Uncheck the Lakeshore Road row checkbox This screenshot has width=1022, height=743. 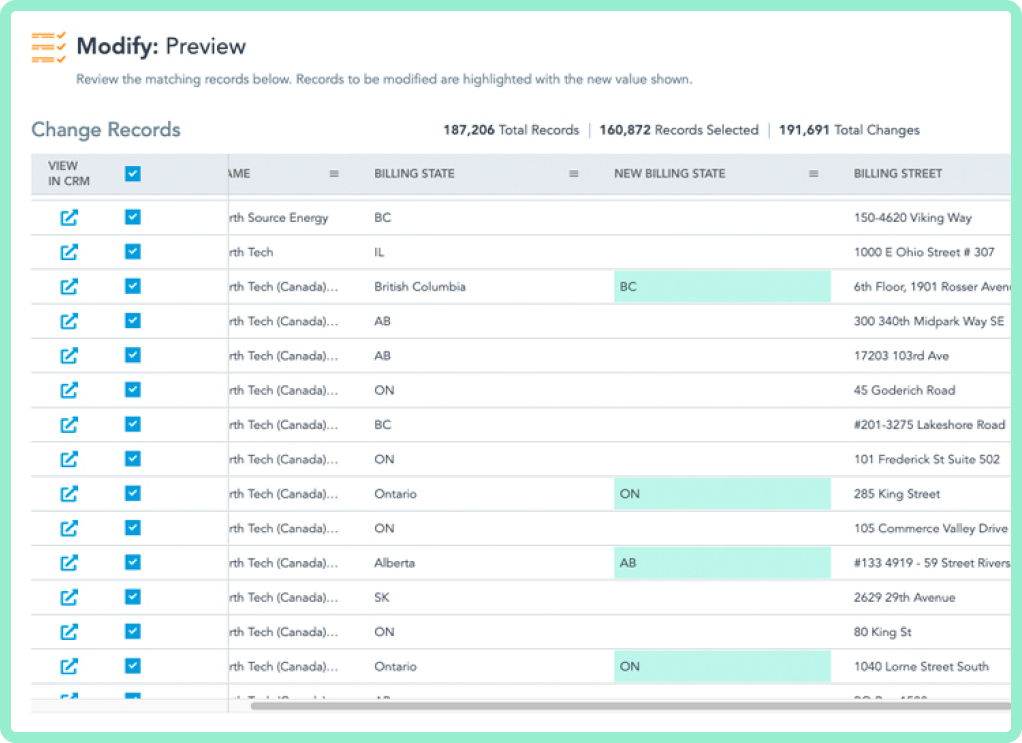pos(133,424)
